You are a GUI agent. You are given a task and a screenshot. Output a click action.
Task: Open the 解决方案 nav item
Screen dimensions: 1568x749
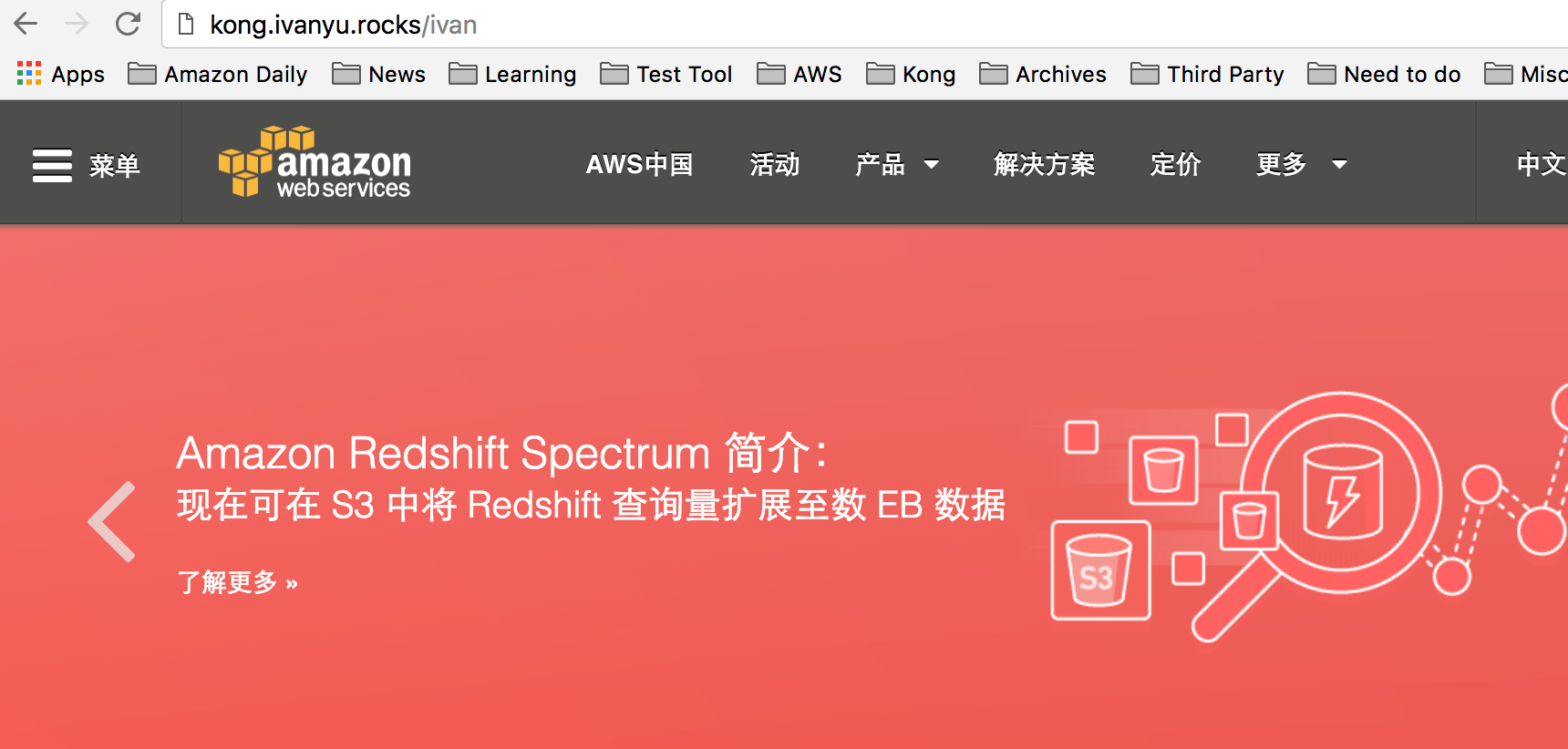(1044, 164)
